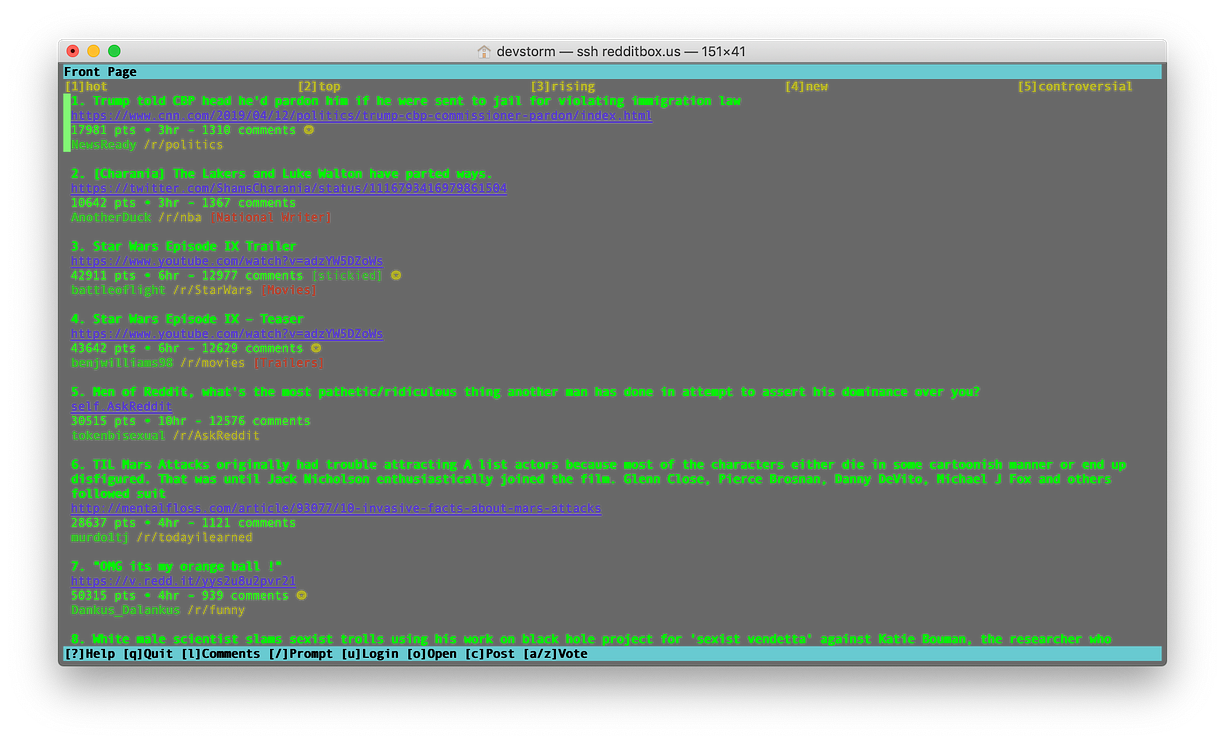Click the red [Movies] flair

[x=289, y=290]
